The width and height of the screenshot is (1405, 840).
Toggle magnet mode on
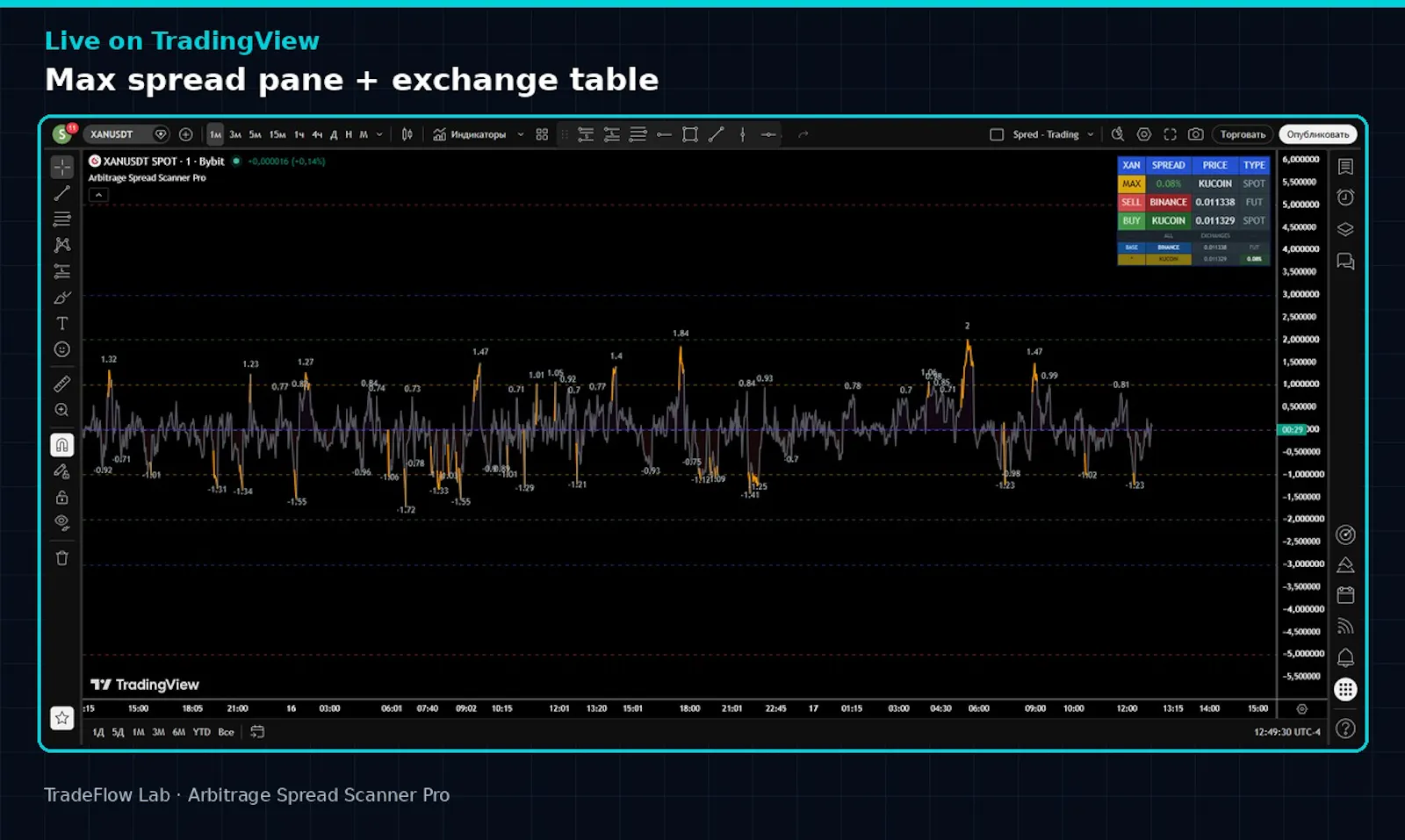[62, 445]
